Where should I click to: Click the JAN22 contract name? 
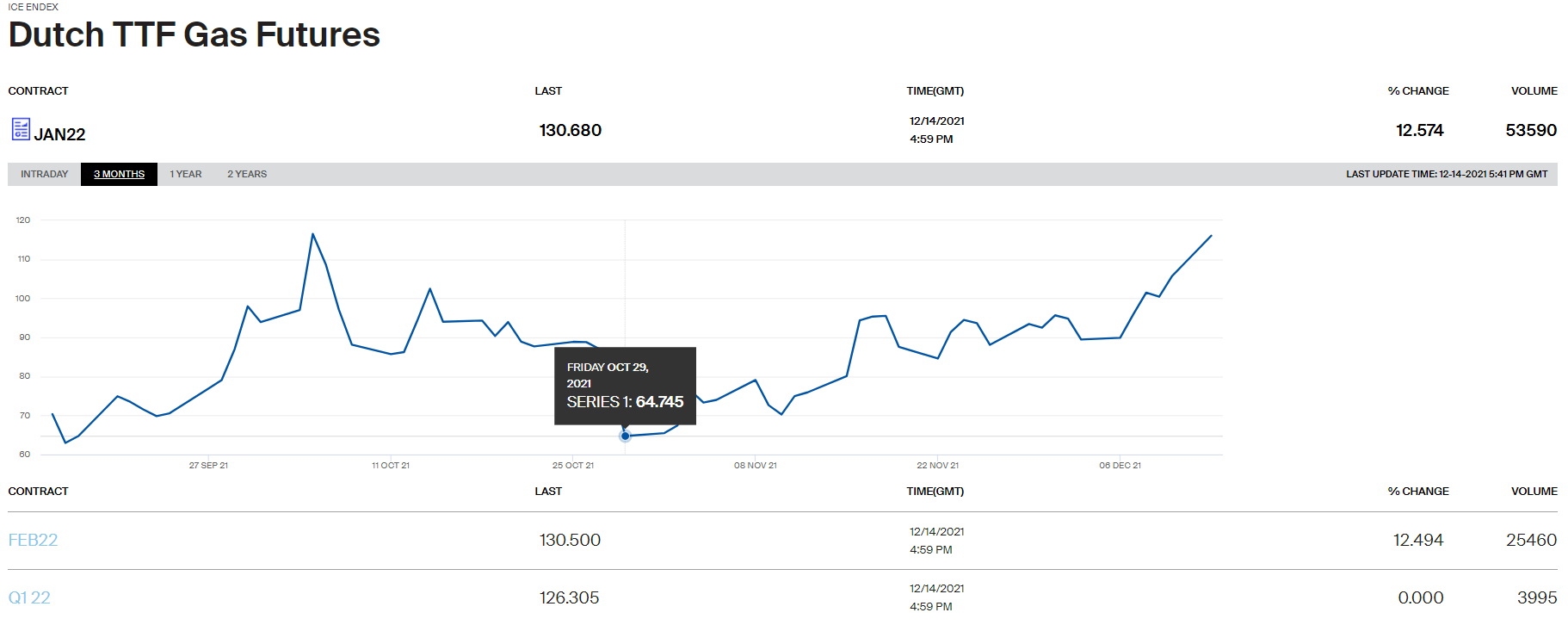click(x=59, y=134)
